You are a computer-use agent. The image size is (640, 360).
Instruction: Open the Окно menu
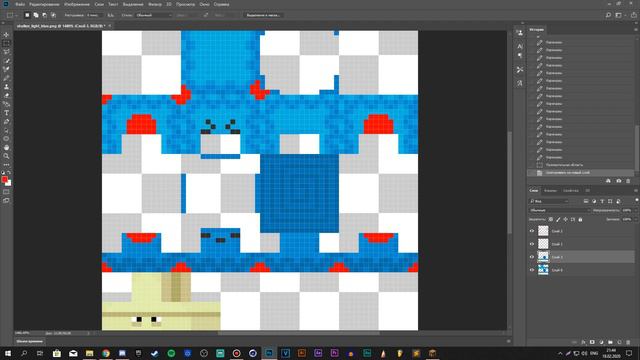pyautogui.click(x=204, y=4)
